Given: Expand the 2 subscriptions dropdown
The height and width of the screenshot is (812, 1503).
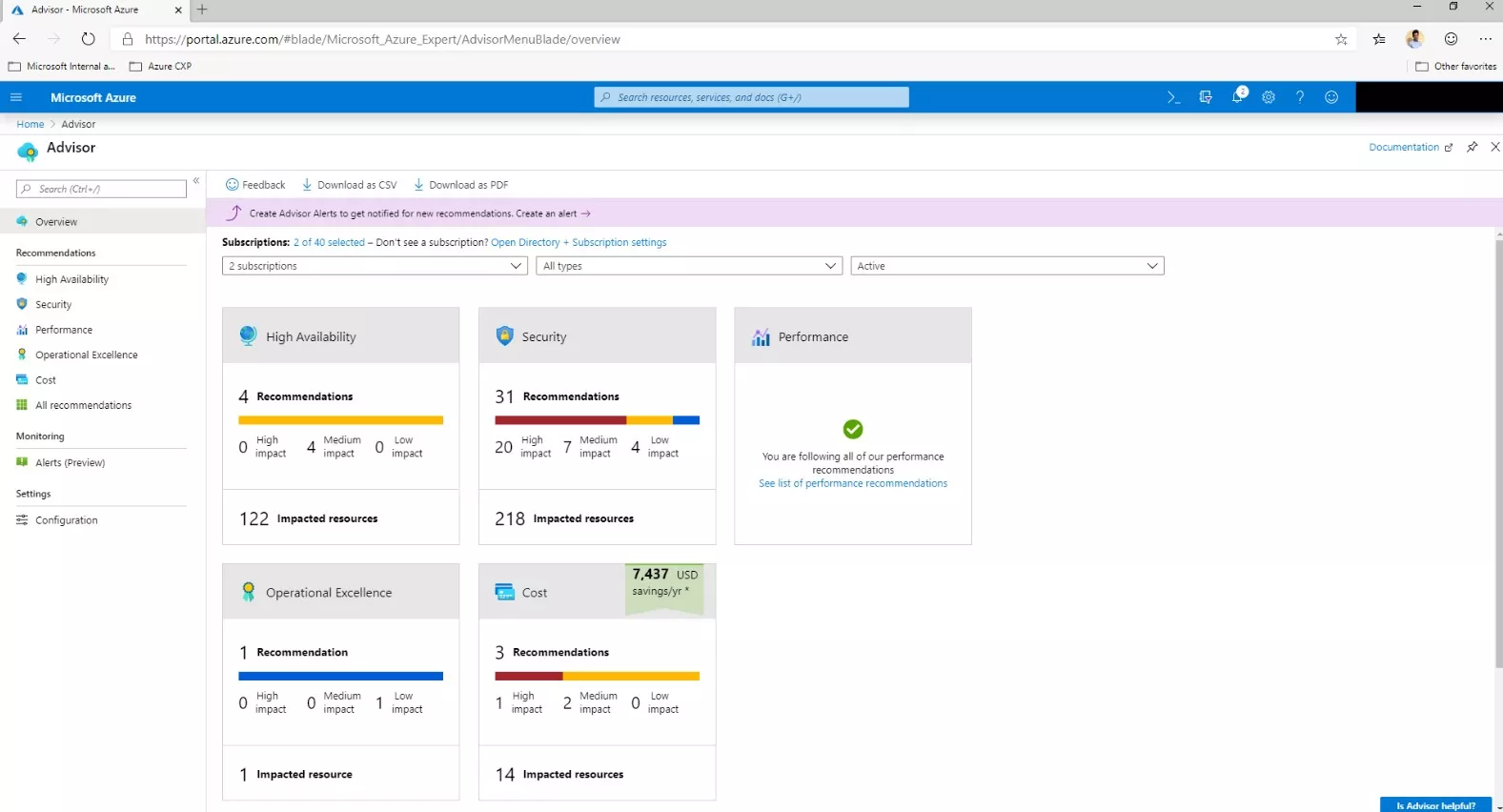Looking at the screenshot, I should [x=375, y=266].
